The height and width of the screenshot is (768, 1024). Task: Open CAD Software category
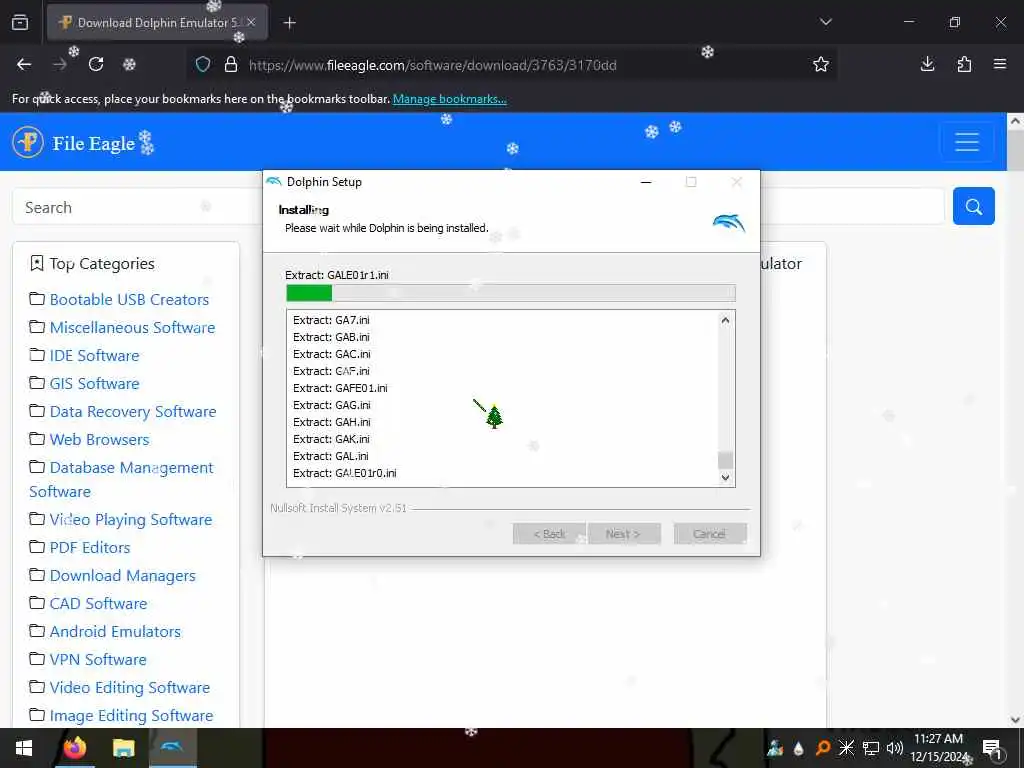(99, 604)
